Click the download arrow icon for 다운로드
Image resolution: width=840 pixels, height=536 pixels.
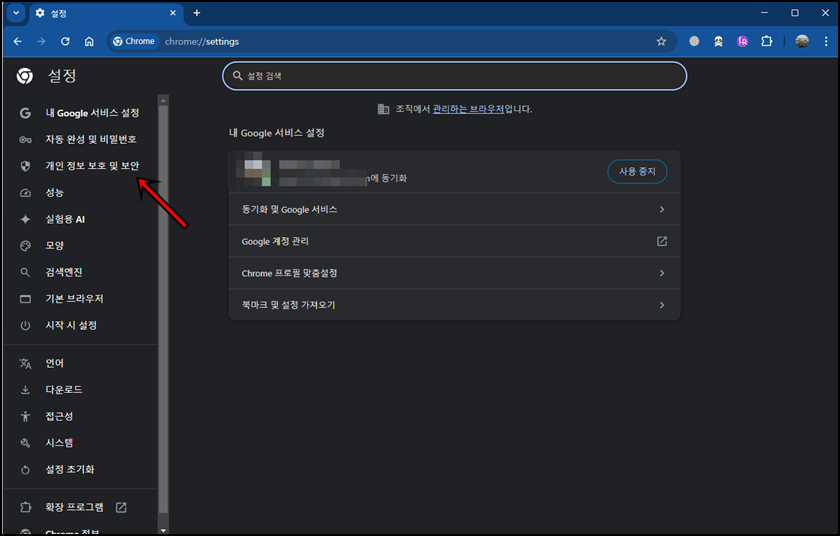pos(25,390)
